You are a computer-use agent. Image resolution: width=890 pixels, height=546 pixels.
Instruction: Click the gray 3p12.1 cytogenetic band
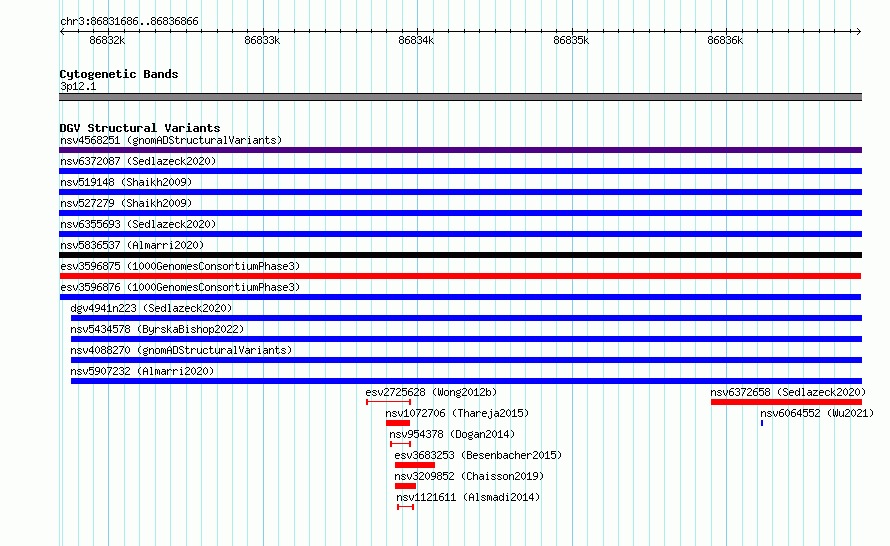click(x=460, y=97)
